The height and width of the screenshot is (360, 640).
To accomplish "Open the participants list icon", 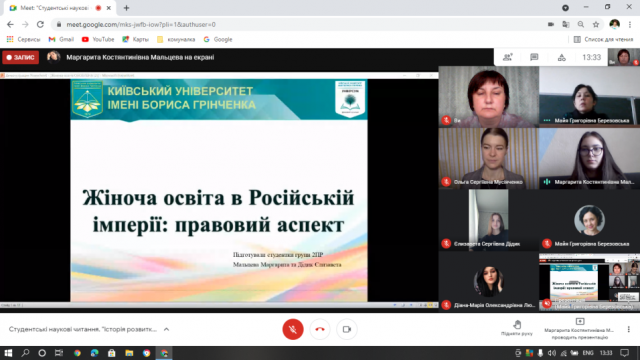I will click(507, 58).
